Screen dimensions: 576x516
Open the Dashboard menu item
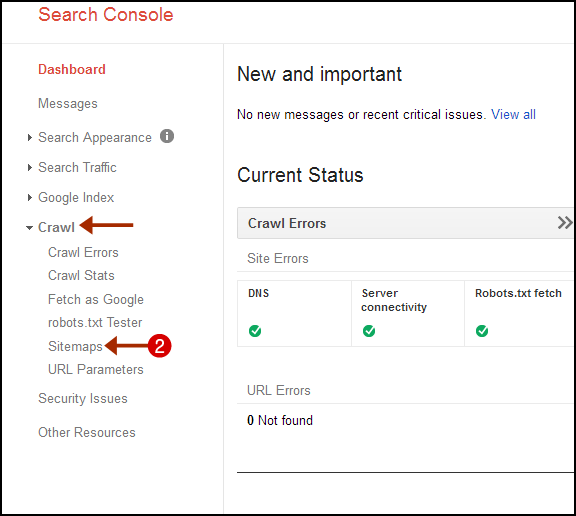(x=72, y=69)
